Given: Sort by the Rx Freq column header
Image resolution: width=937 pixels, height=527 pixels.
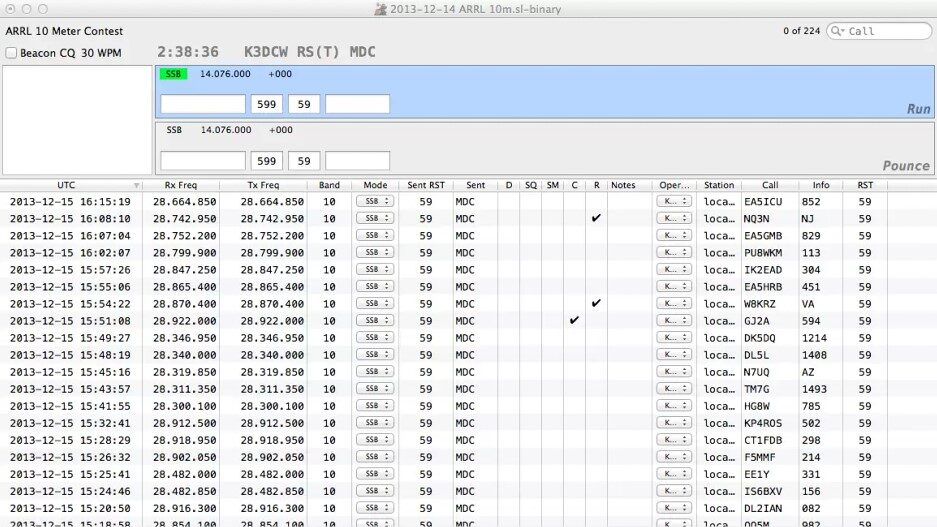Looking at the screenshot, I should (181, 185).
